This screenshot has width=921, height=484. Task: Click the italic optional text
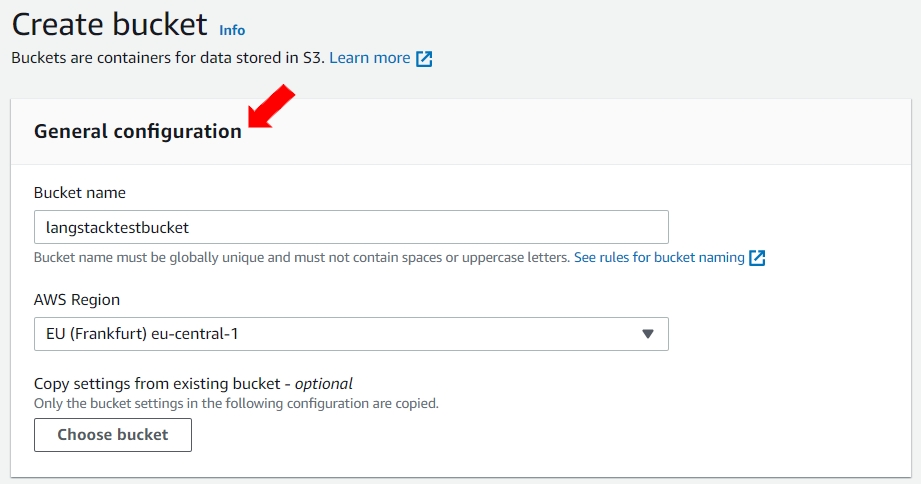(324, 383)
